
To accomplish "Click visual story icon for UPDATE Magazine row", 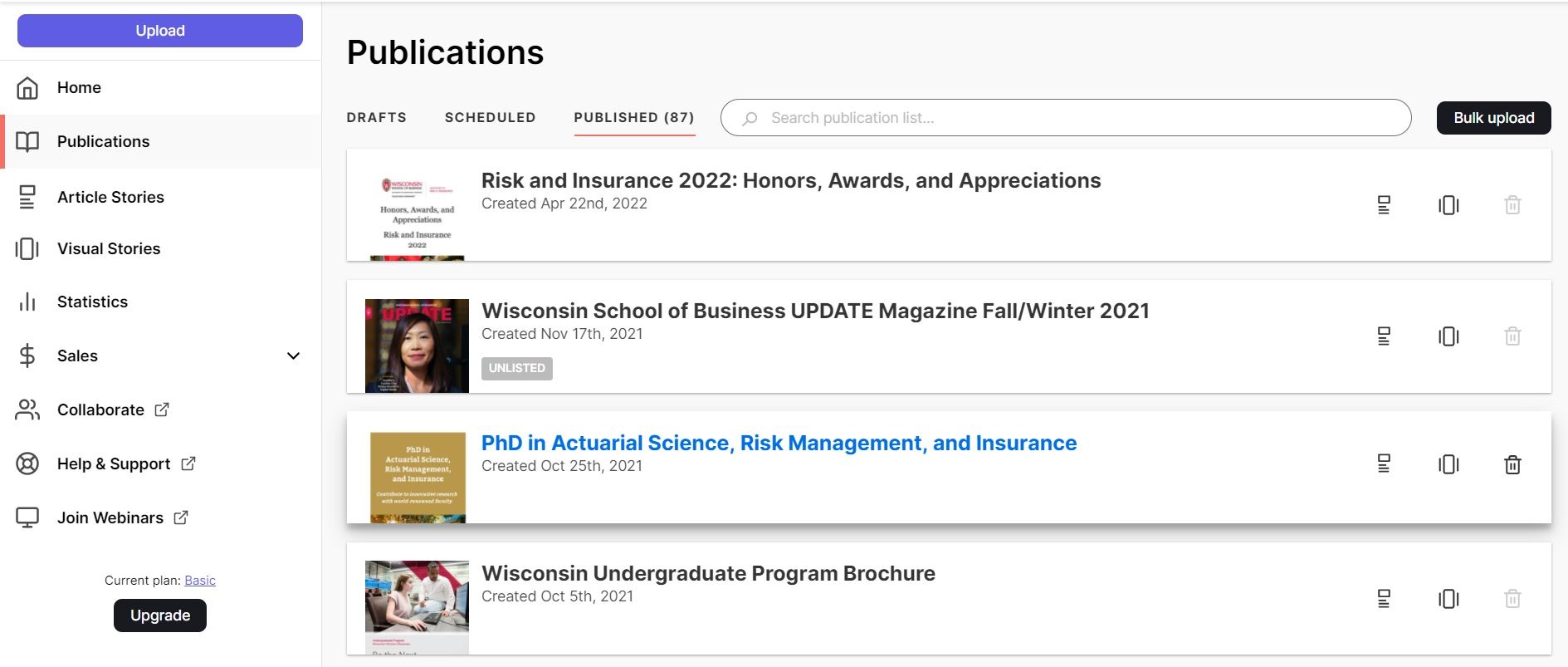I will tap(1448, 336).
